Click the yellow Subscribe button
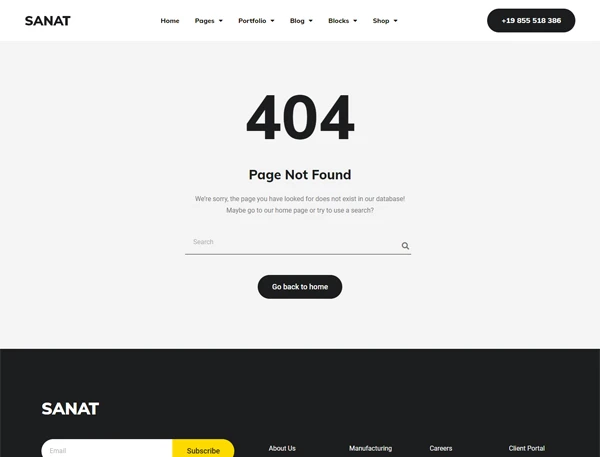The width and height of the screenshot is (600, 457). pyautogui.click(x=203, y=449)
